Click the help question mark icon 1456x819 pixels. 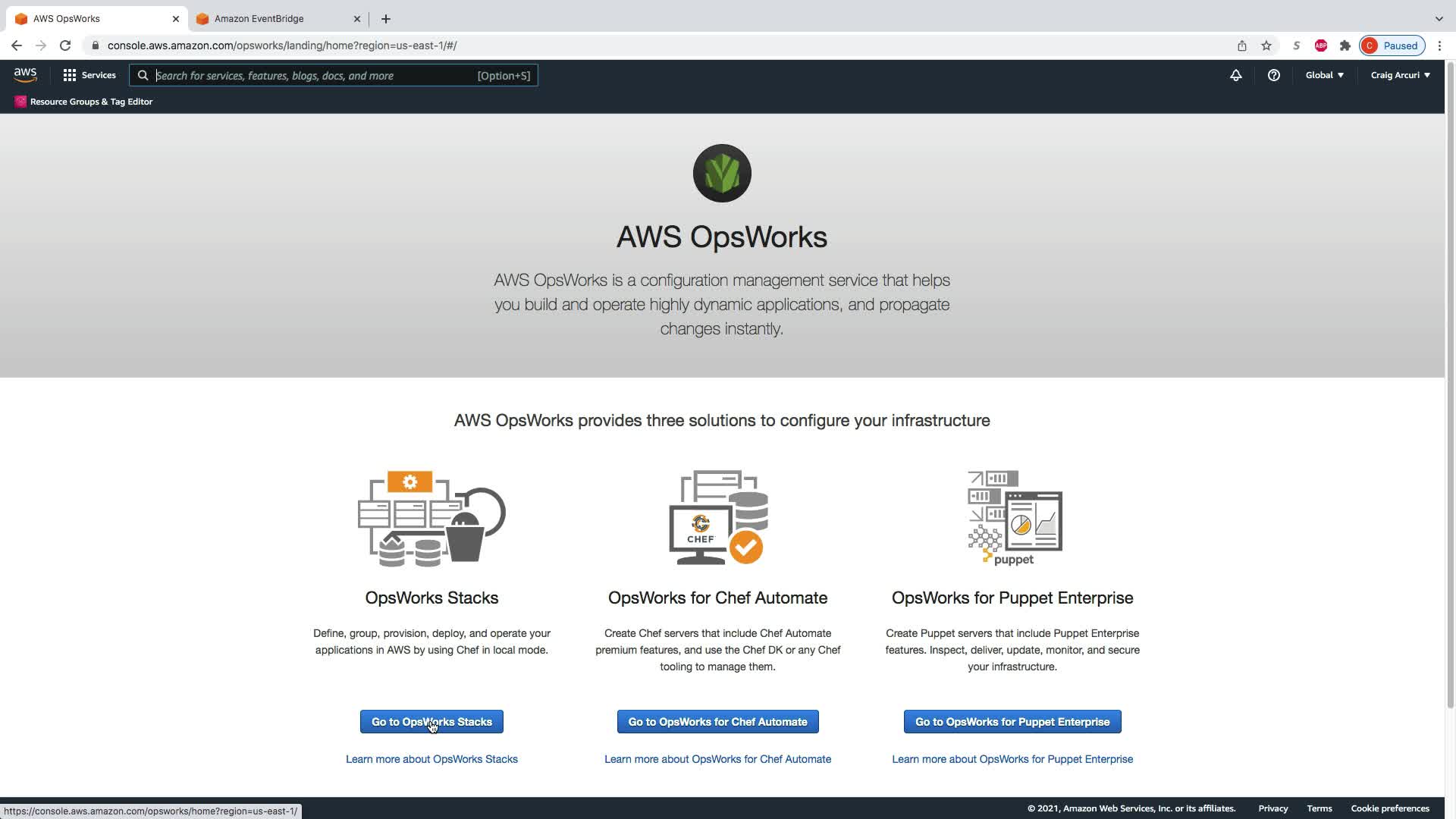tap(1273, 75)
